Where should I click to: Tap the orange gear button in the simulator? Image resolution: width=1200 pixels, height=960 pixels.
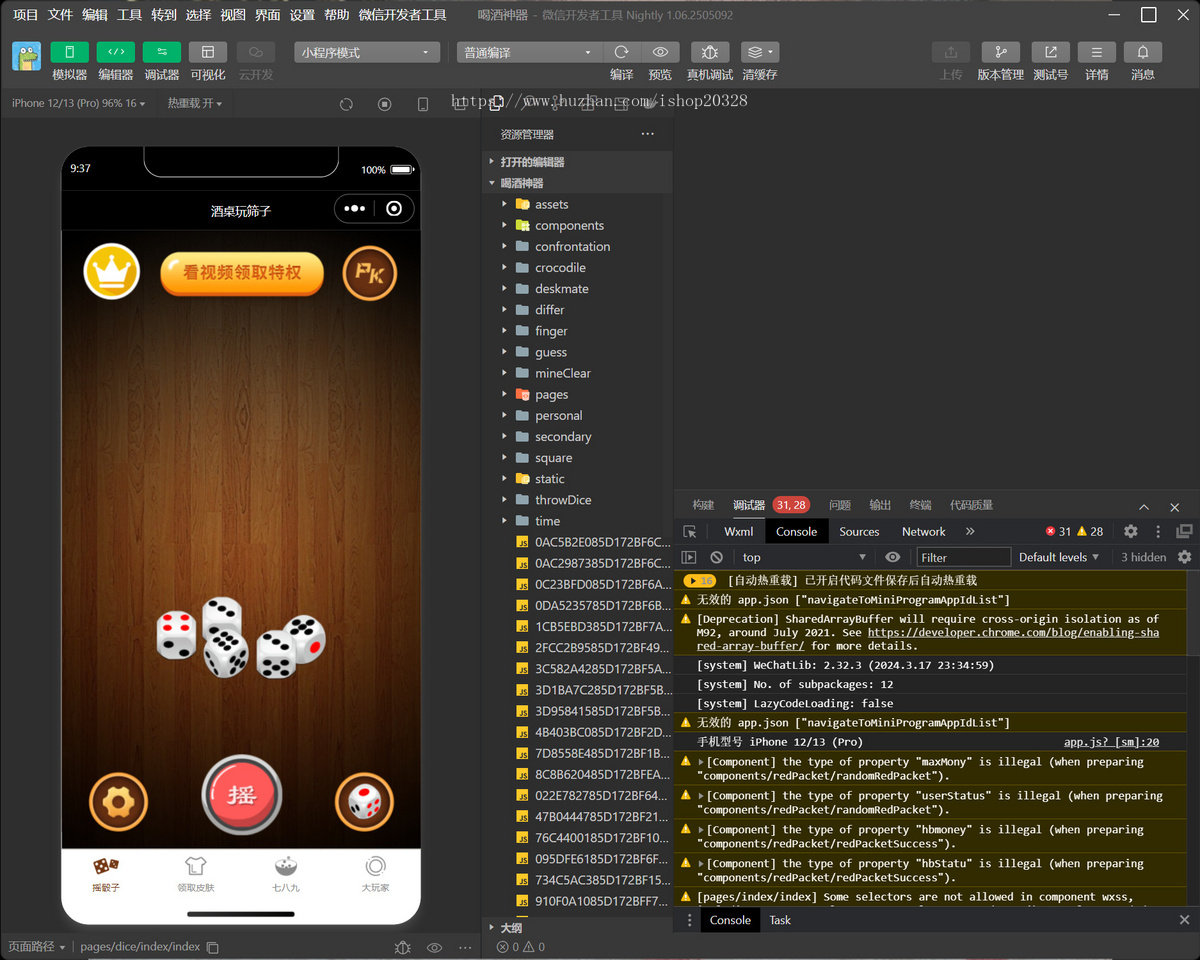pos(119,802)
